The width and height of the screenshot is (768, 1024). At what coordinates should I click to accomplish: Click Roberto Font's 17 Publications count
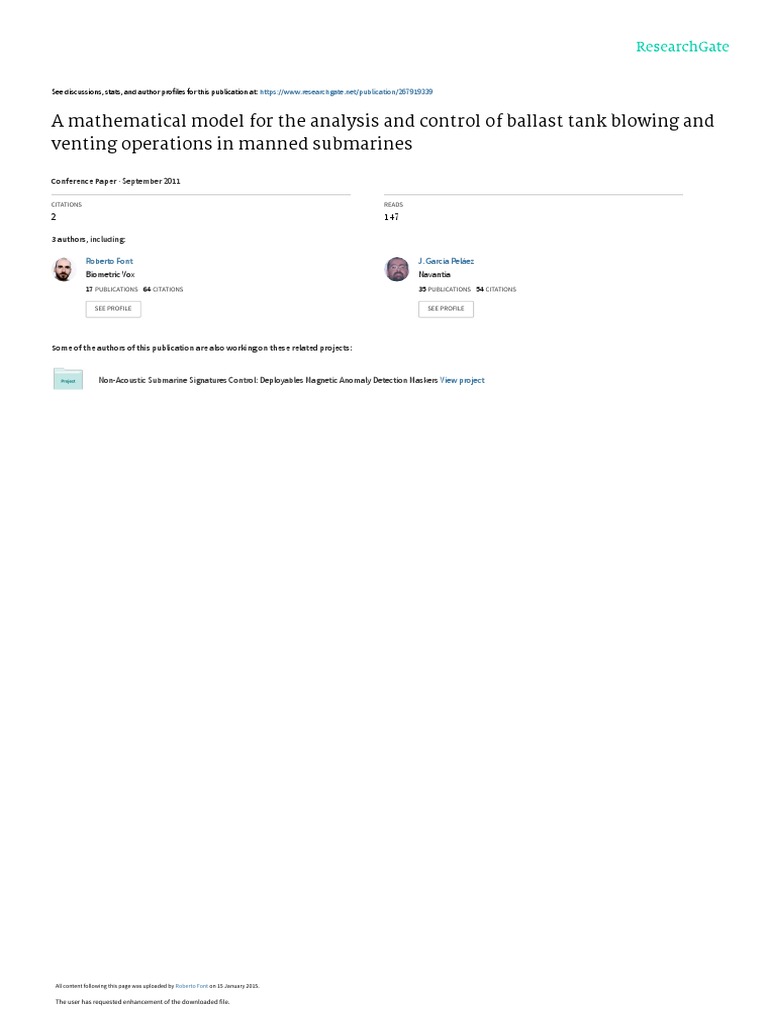[112, 289]
